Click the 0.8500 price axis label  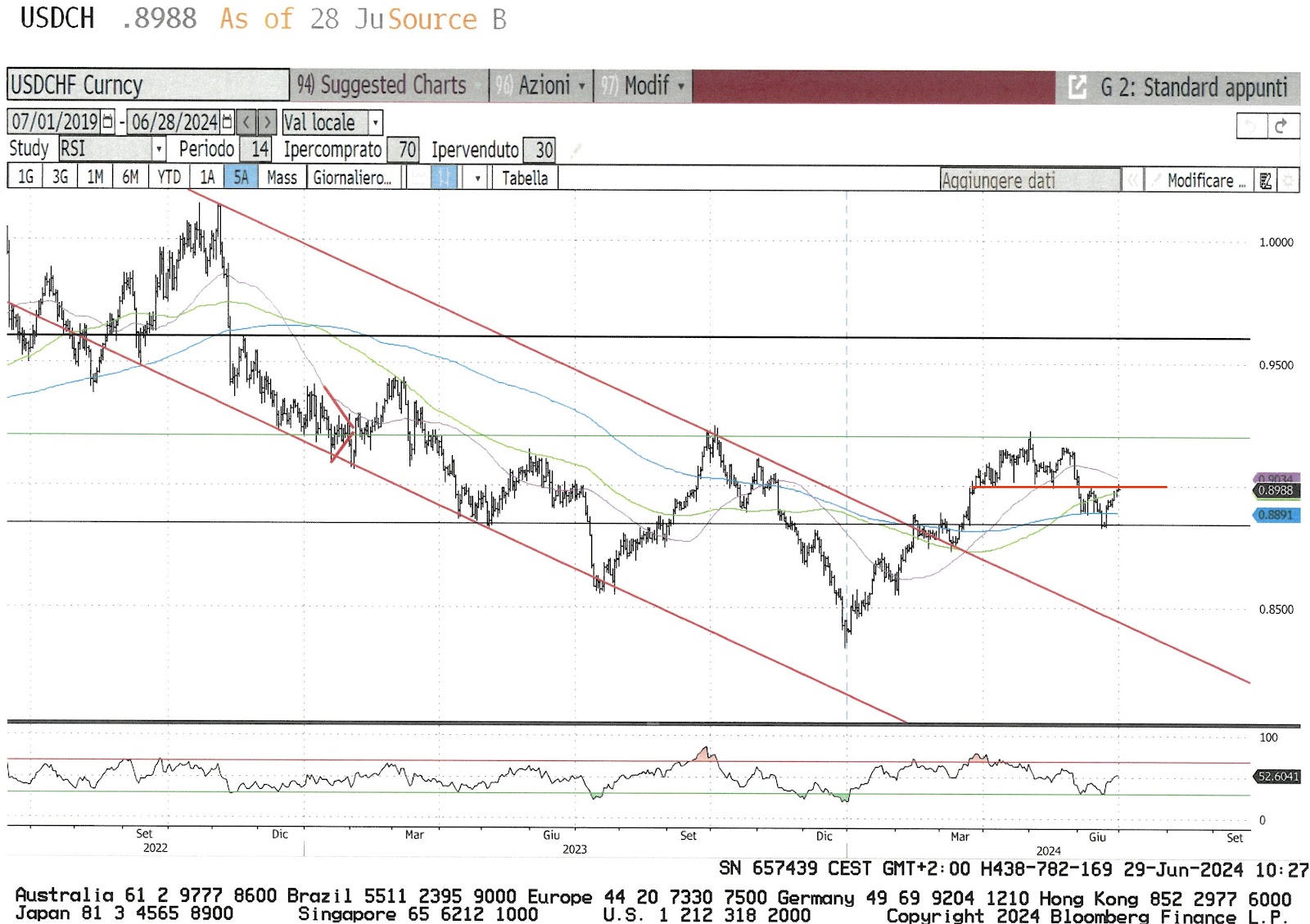click(x=1276, y=609)
